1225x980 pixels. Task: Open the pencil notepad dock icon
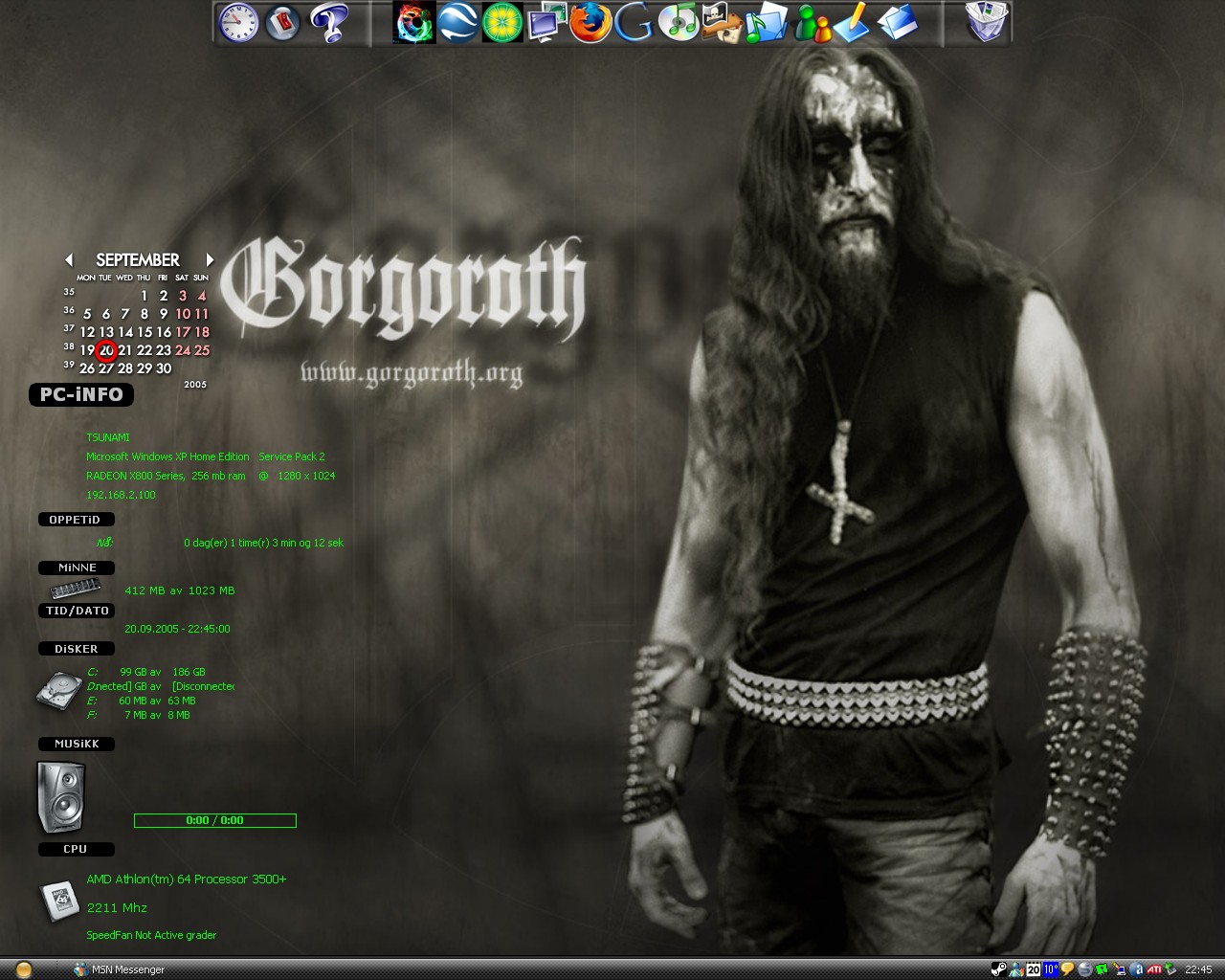851,23
